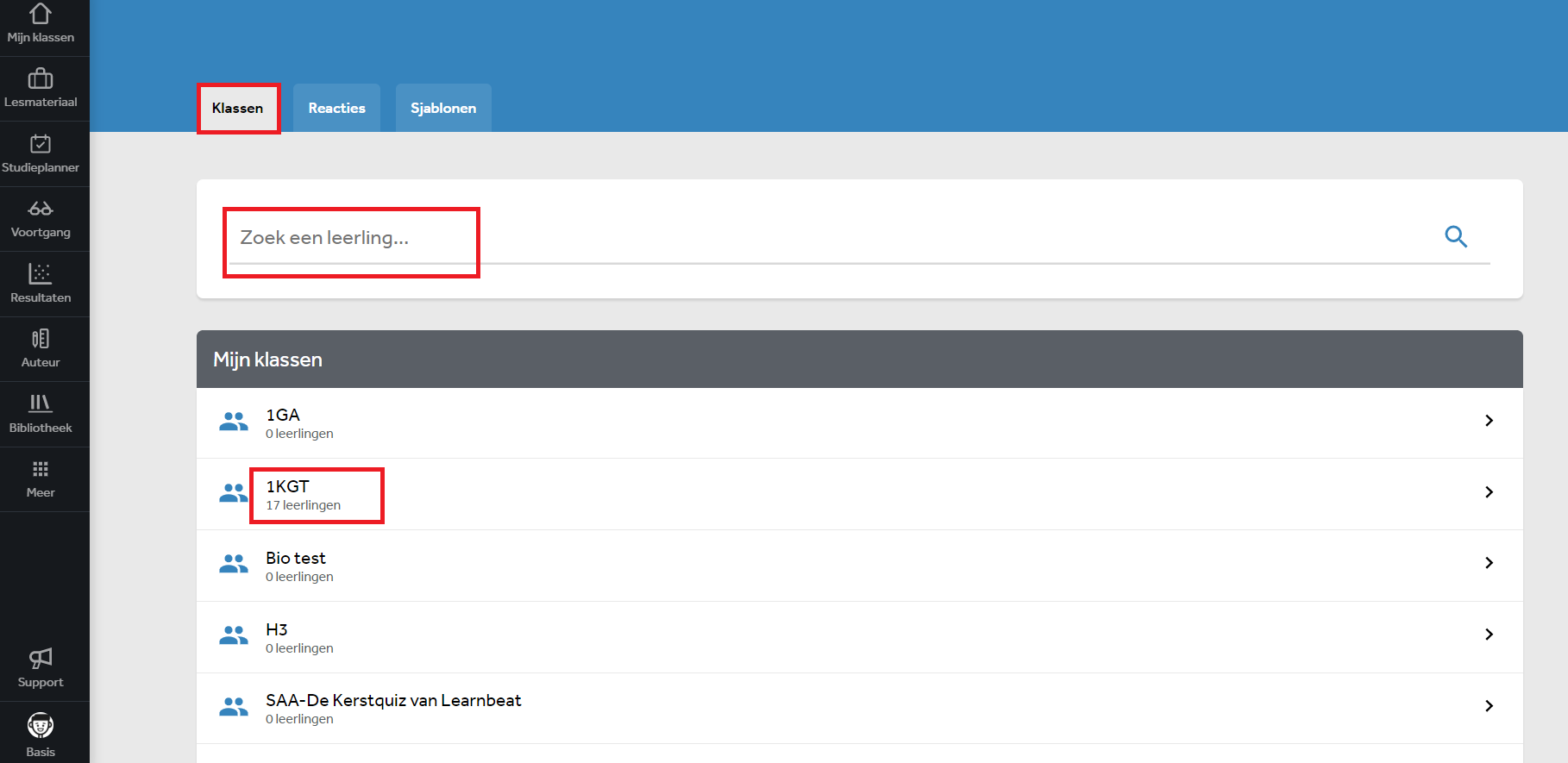Click group icon for SAA-De Kerstquiz
The image size is (1568, 763).
click(234, 707)
